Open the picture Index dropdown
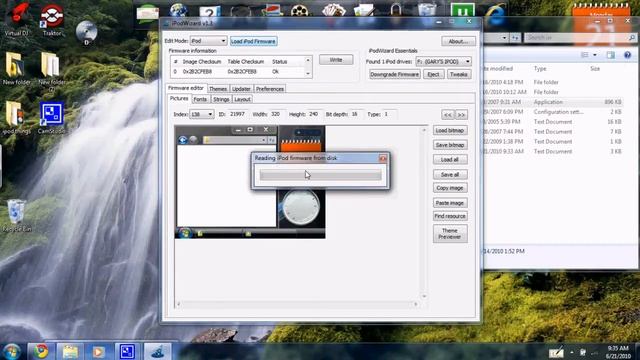This screenshot has width=640, height=360. pos(202,114)
